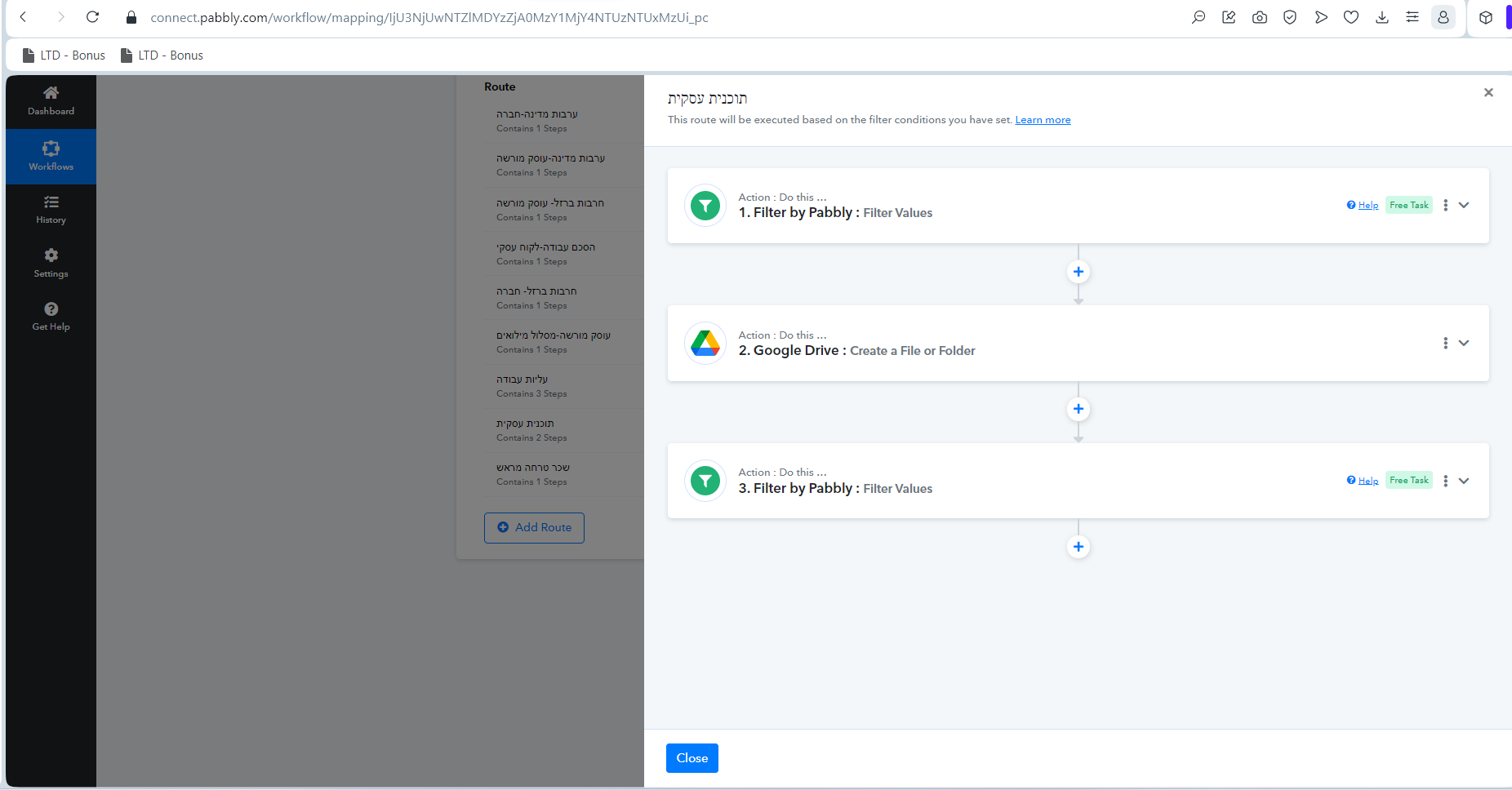Expand step 3 Filter by Pabbly chevron

tap(1464, 481)
